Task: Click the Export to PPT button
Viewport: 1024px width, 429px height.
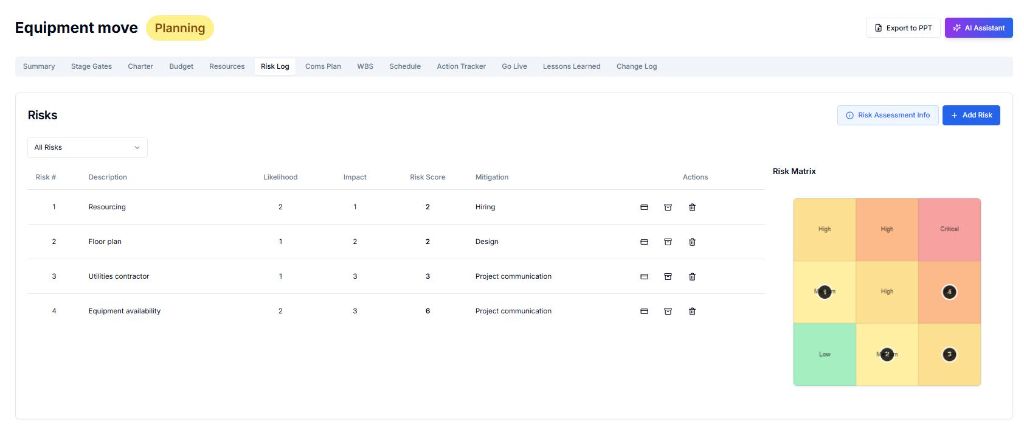Action: tap(903, 28)
